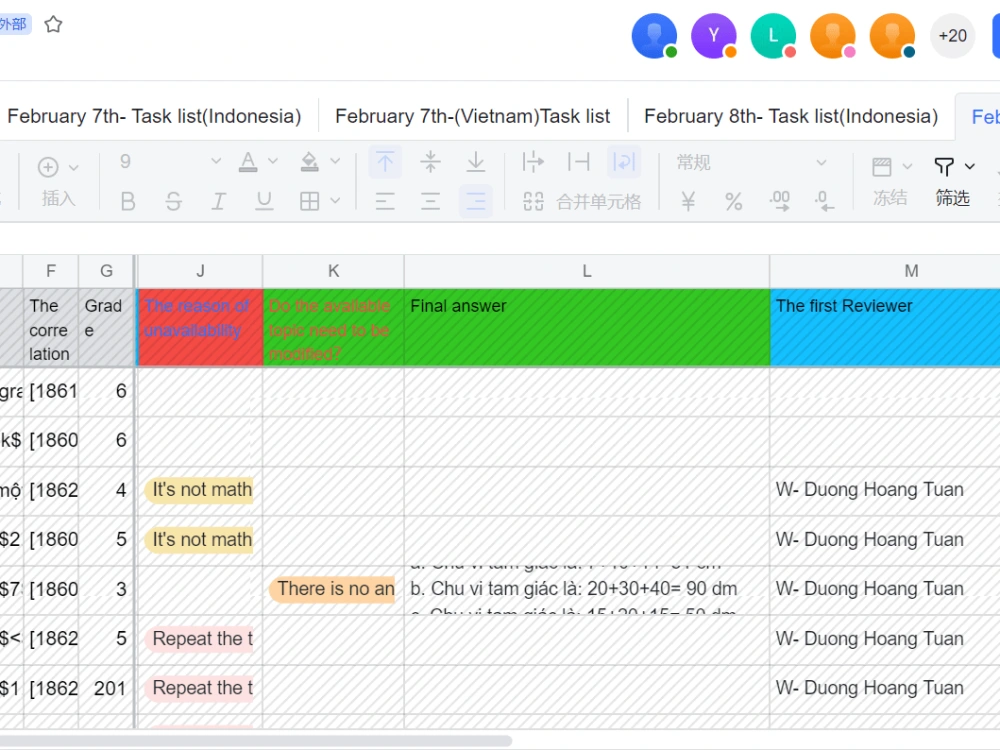The height and width of the screenshot is (750, 1000).
Task: Set text clip mode
Action: (x=578, y=162)
